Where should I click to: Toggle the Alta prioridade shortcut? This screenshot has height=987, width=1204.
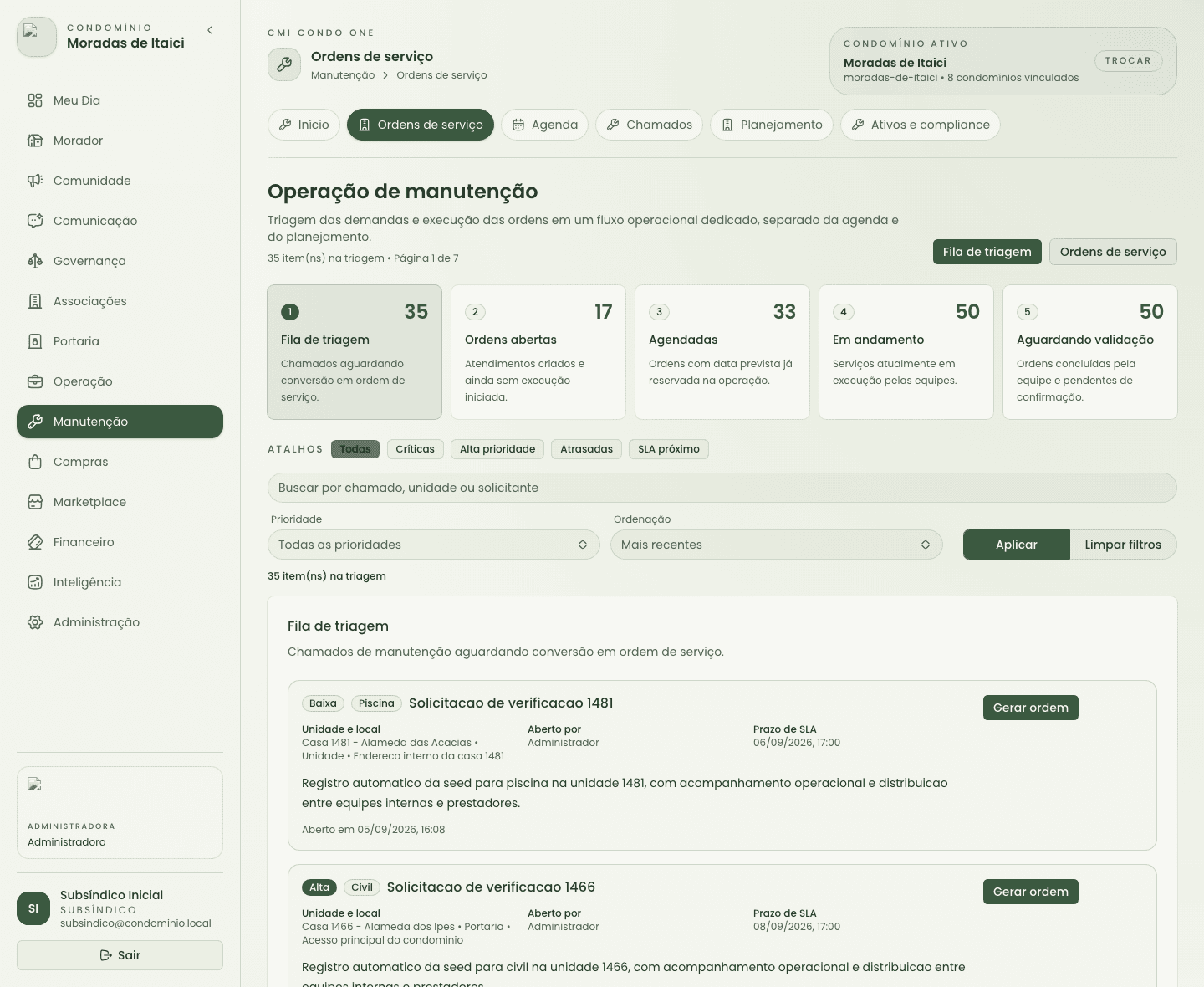click(x=497, y=449)
